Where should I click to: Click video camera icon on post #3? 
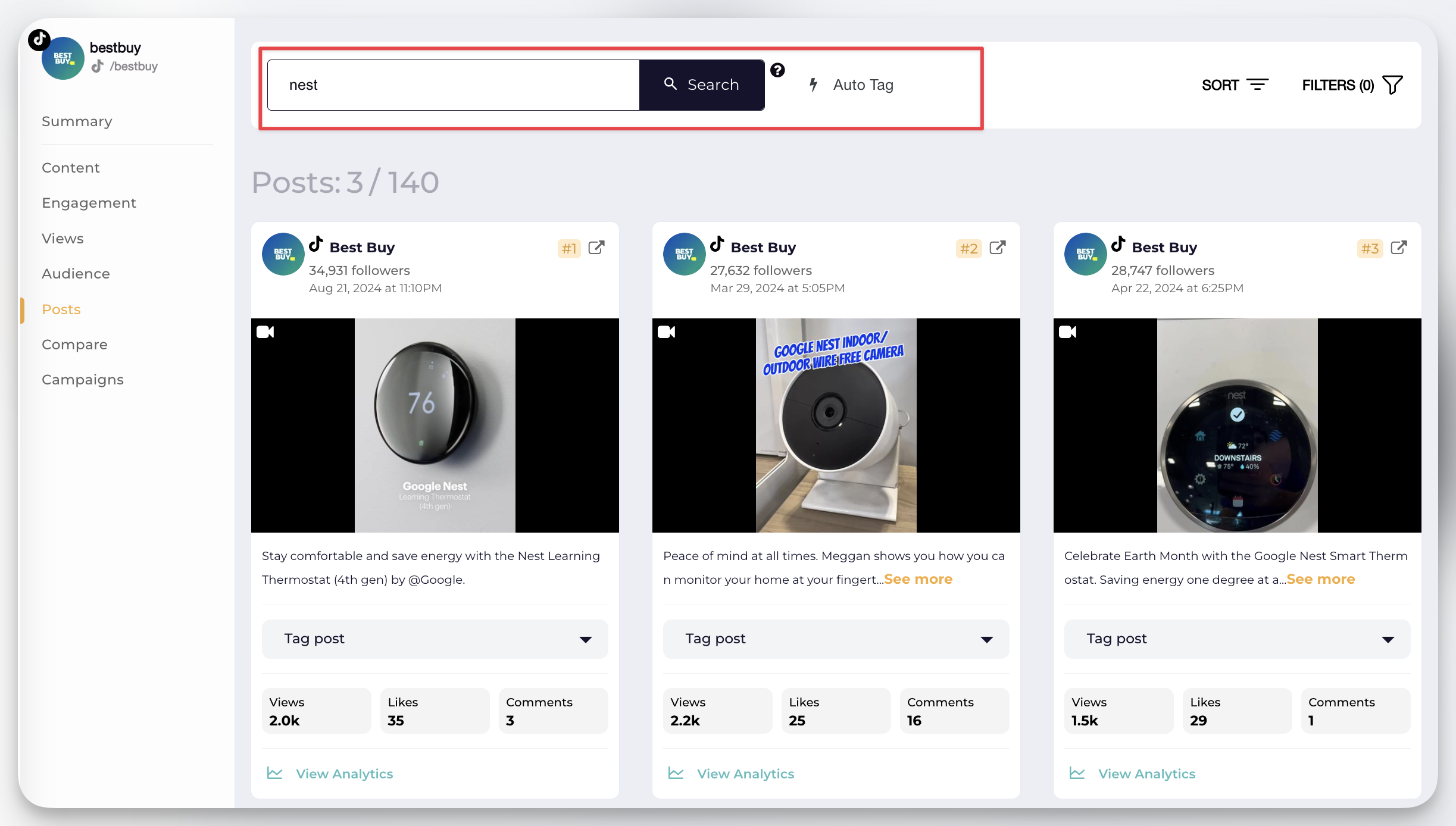(x=1067, y=331)
